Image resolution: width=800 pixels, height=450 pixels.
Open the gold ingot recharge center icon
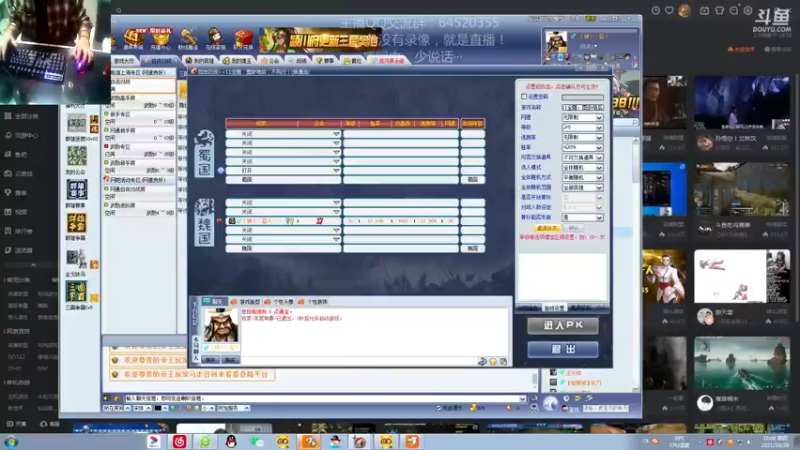[x=161, y=38]
